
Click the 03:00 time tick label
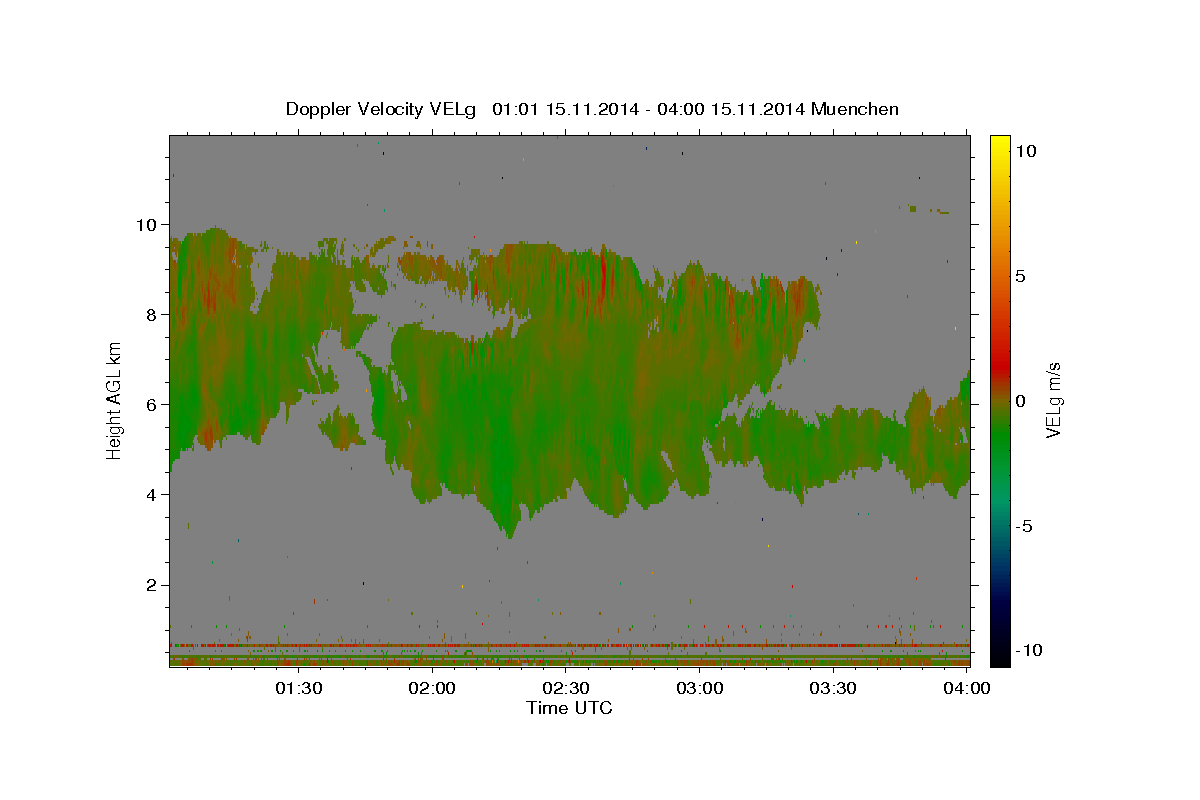[699, 688]
